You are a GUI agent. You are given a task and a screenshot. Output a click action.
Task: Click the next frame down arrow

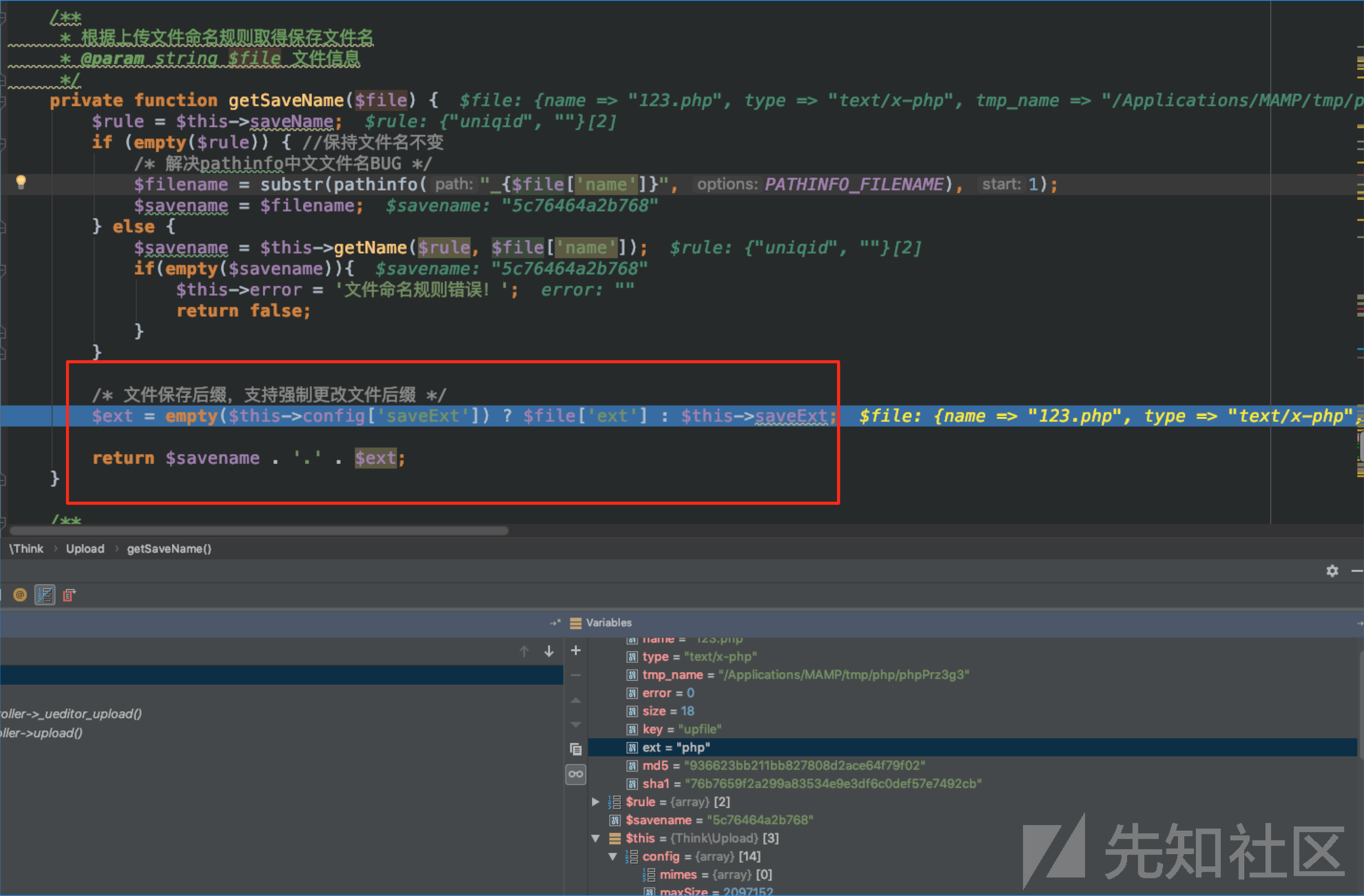549,651
